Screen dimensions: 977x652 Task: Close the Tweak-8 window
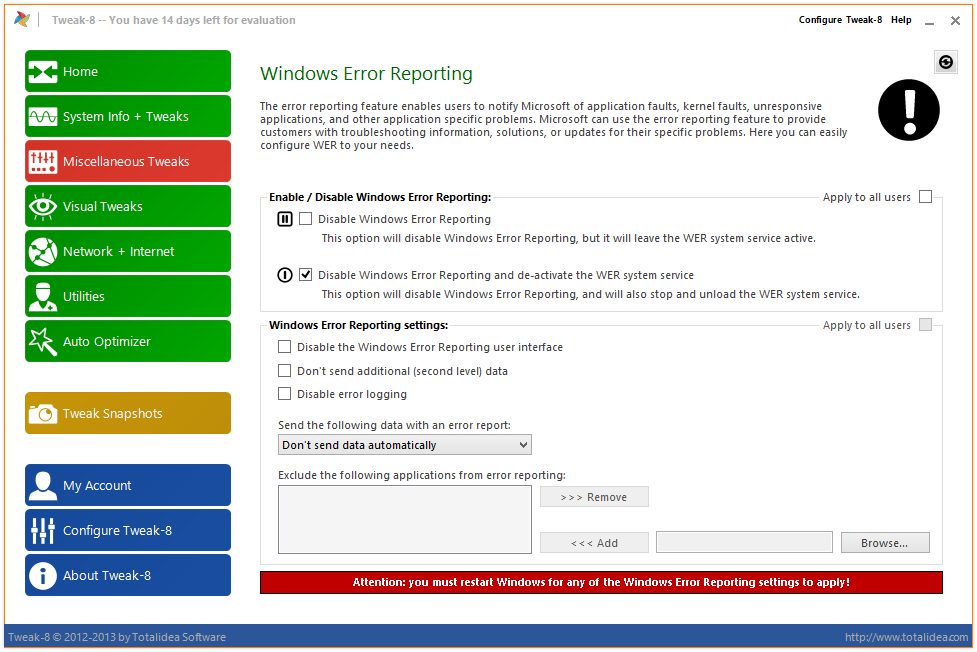pyautogui.click(x=955, y=21)
